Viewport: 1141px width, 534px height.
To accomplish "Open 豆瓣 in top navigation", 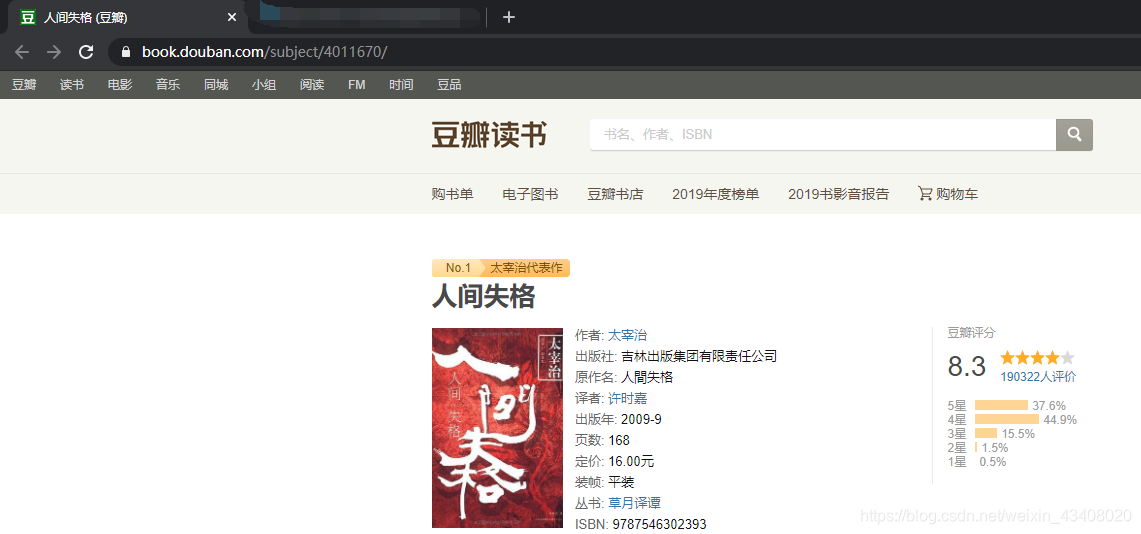I will pos(24,84).
